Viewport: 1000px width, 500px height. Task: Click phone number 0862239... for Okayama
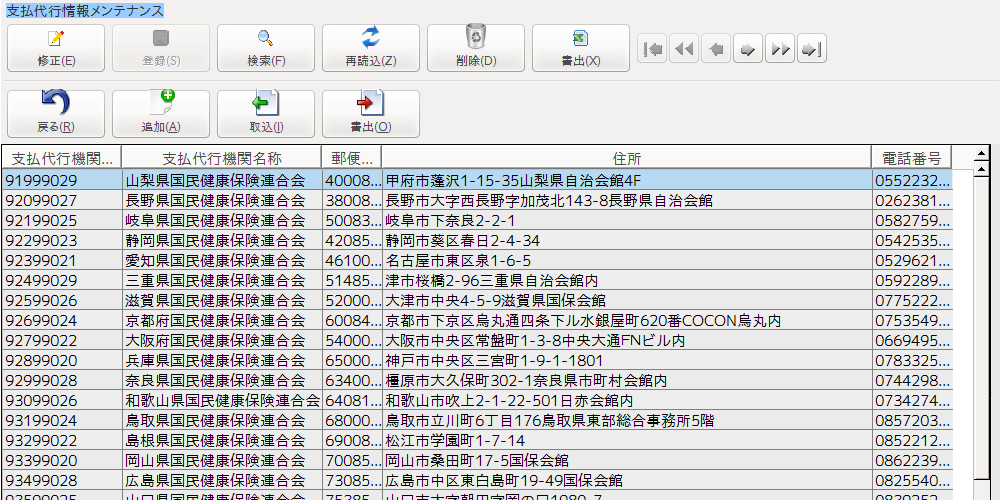pyautogui.click(x=912, y=460)
